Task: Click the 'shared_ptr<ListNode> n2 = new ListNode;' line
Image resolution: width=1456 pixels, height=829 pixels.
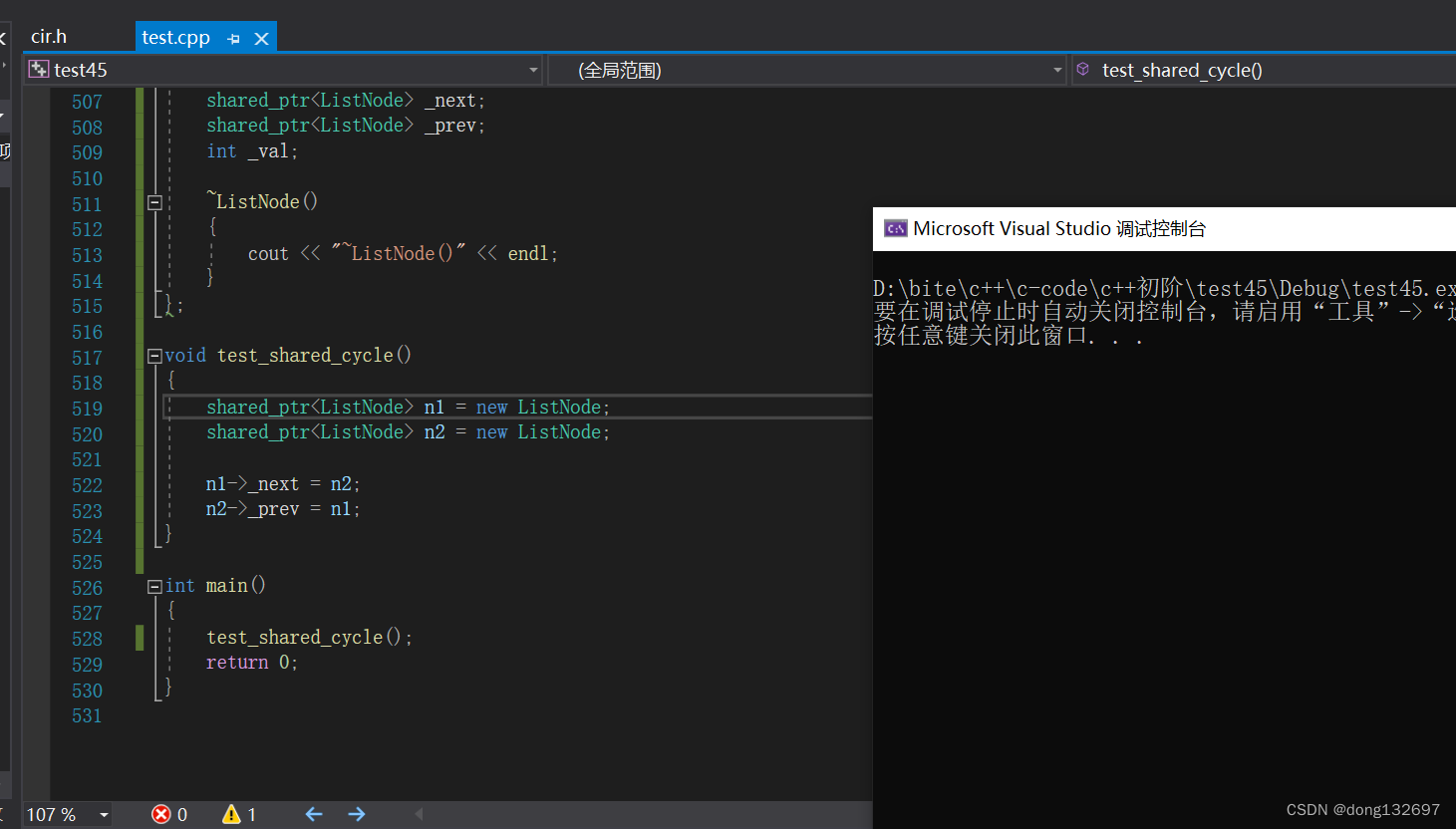Action: pos(408,432)
